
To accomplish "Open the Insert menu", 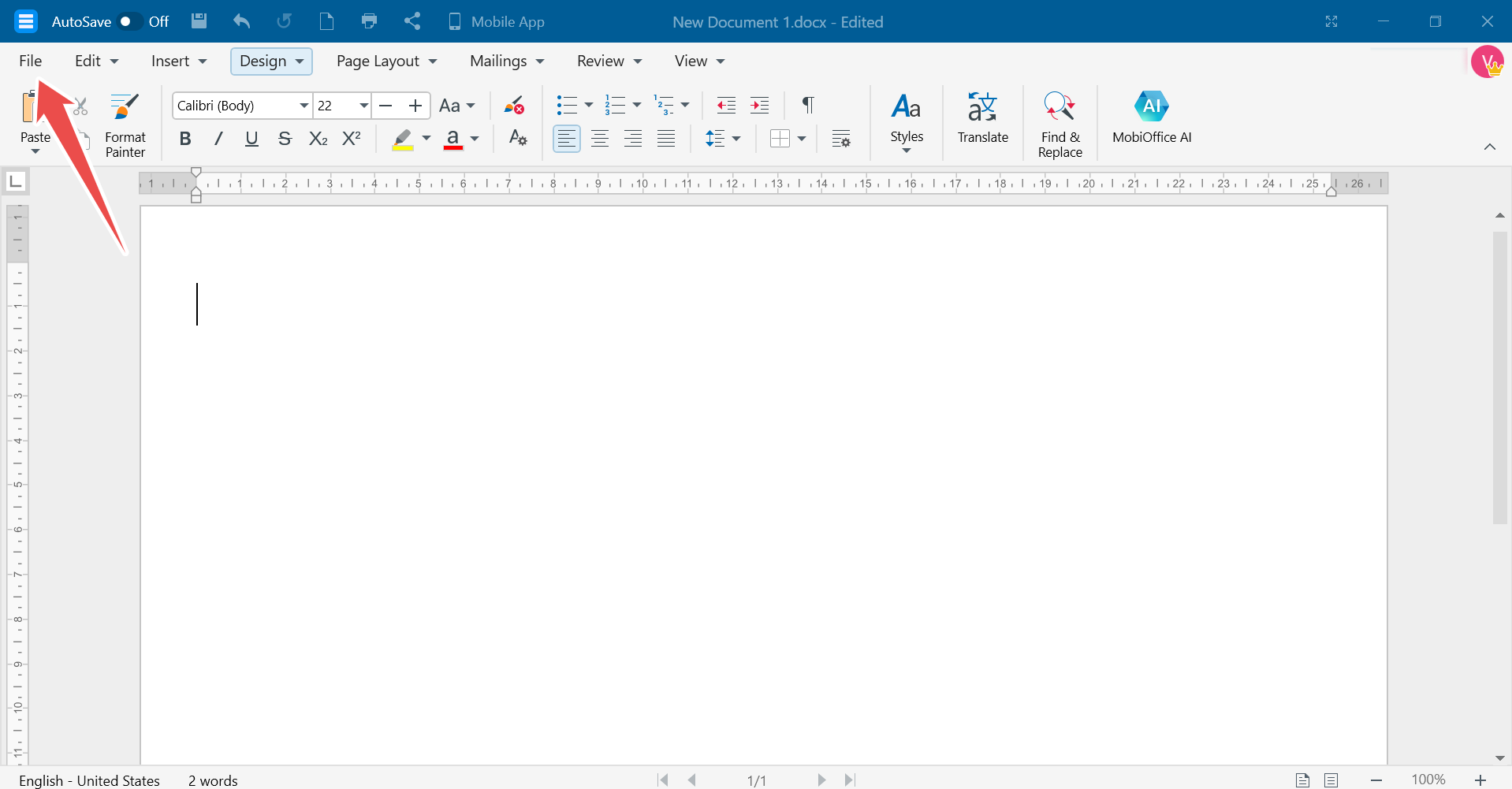I will 179,61.
